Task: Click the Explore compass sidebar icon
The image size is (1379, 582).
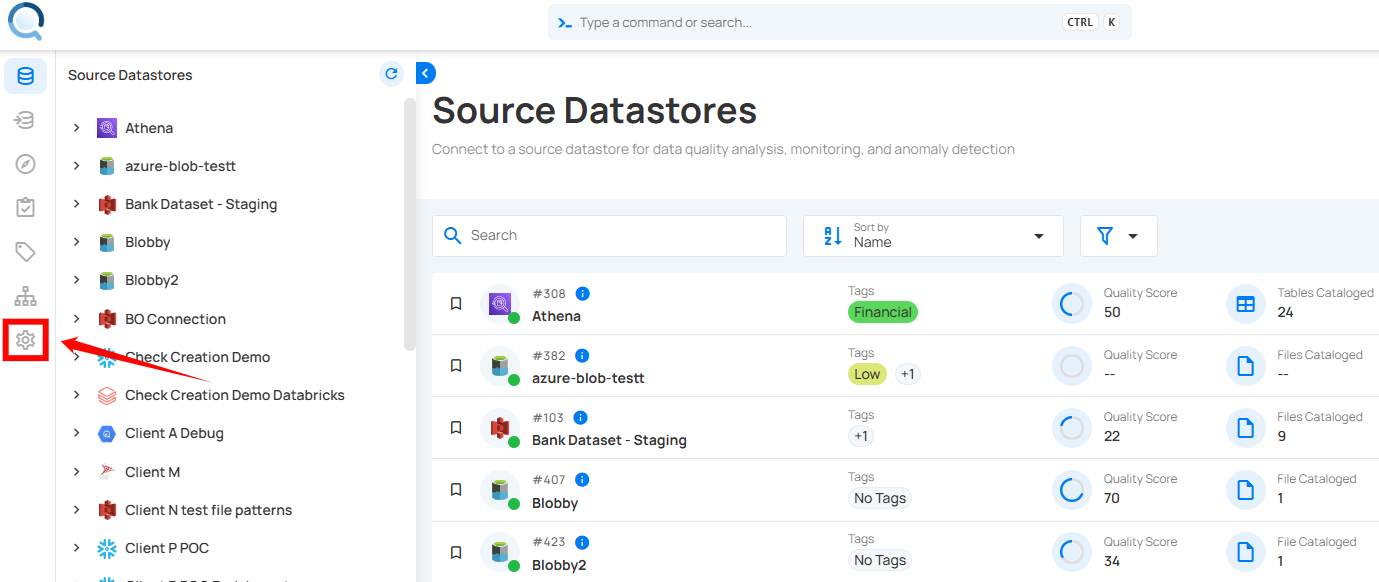Action: (26, 164)
